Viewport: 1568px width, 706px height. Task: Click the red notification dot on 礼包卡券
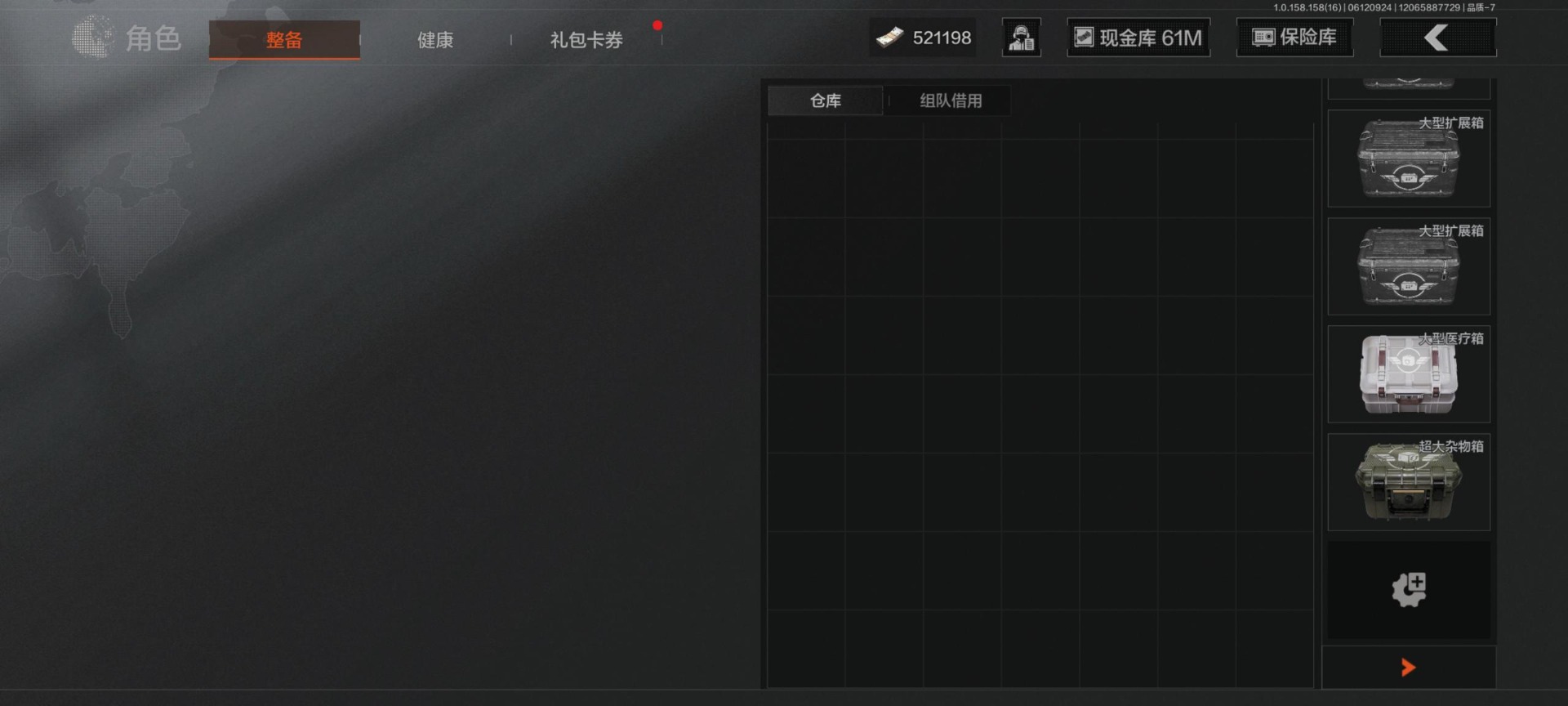(x=657, y=25)
